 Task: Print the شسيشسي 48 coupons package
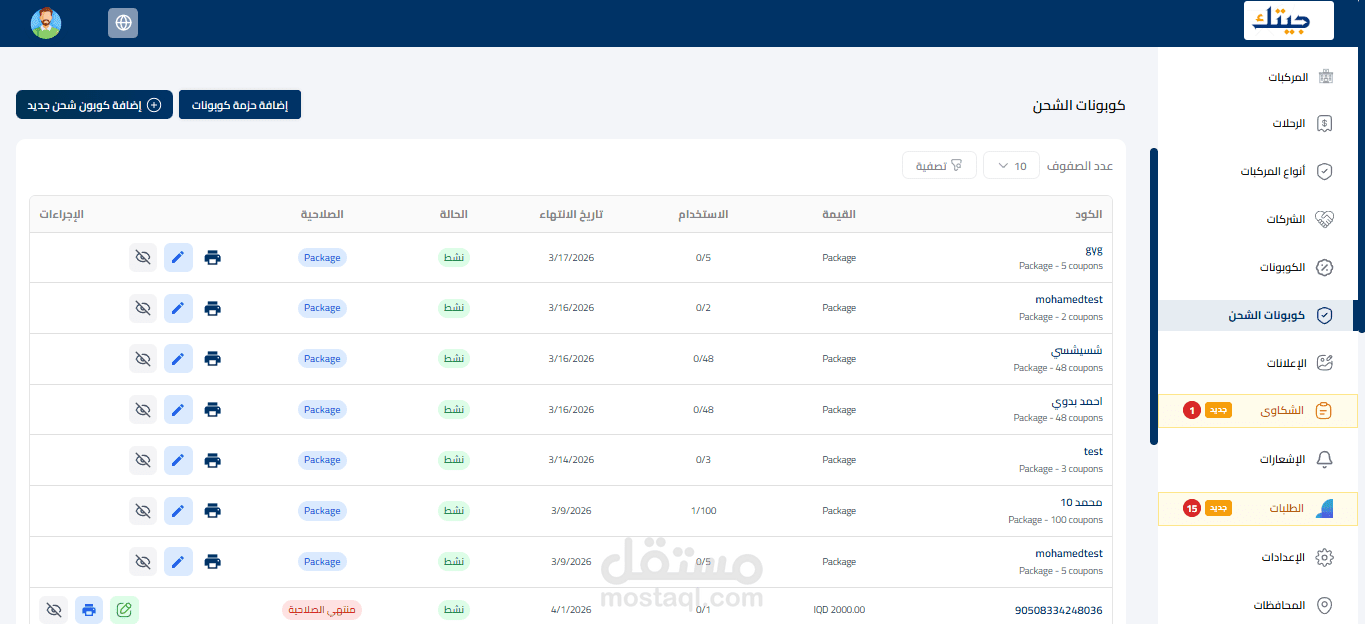pos(212,359)
